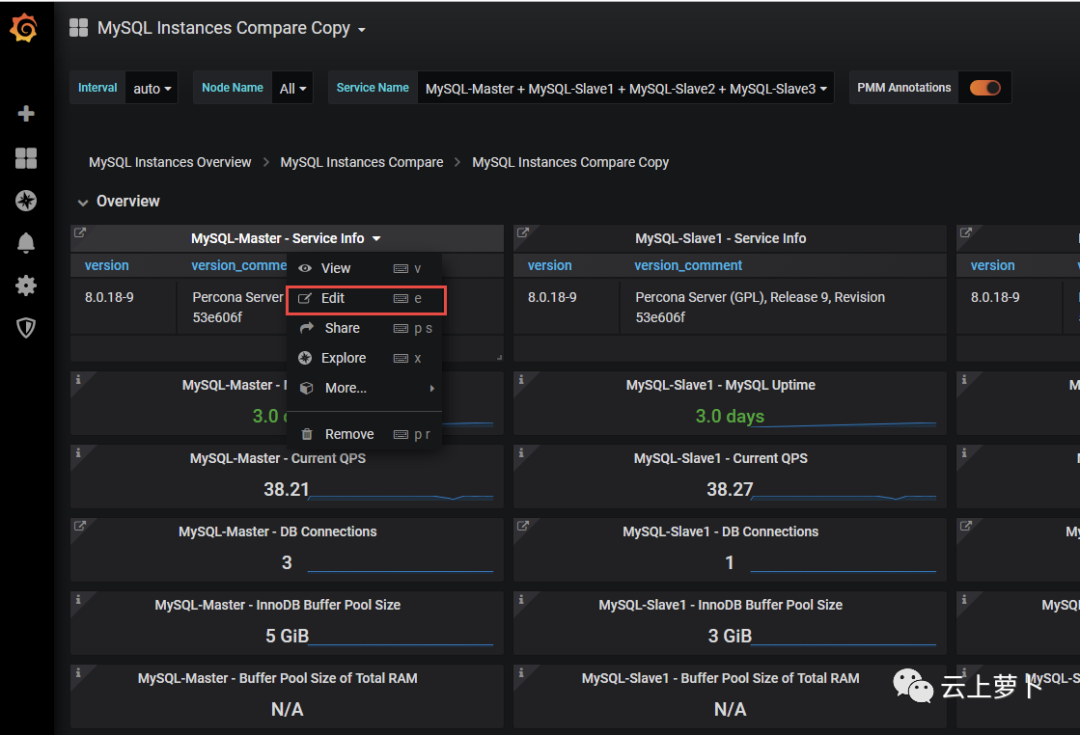Click the info icon on MySQL-Master Current QPS
This screenshot has width=1080, height=735.
(x=79, y=453)
